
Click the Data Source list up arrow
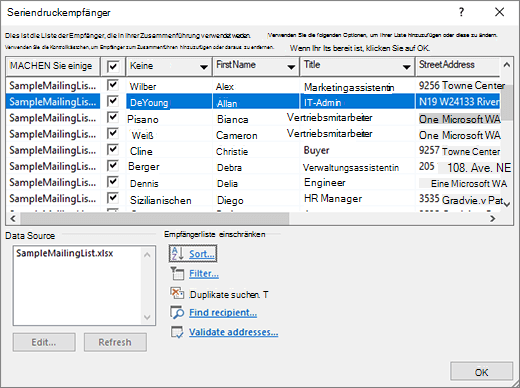tap(147, 255)
